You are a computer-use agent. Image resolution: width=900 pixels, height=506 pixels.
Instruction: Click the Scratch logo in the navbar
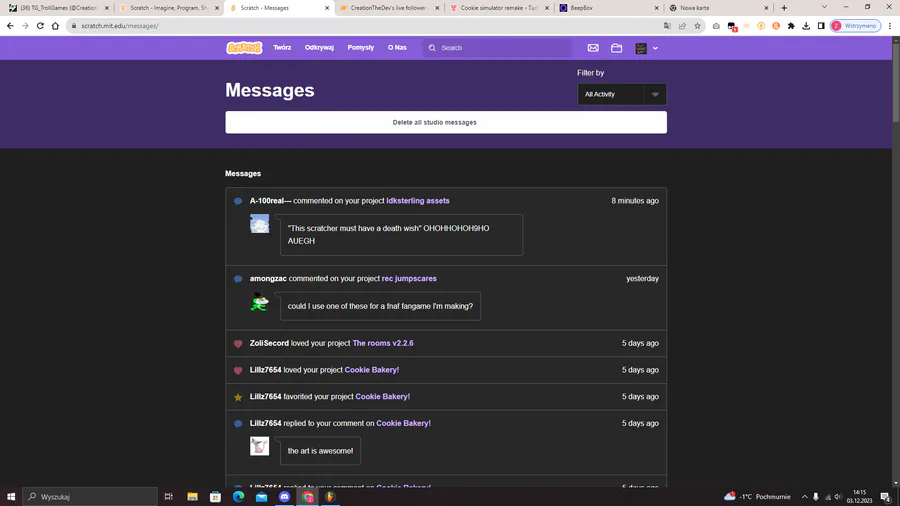coord(244,48)
